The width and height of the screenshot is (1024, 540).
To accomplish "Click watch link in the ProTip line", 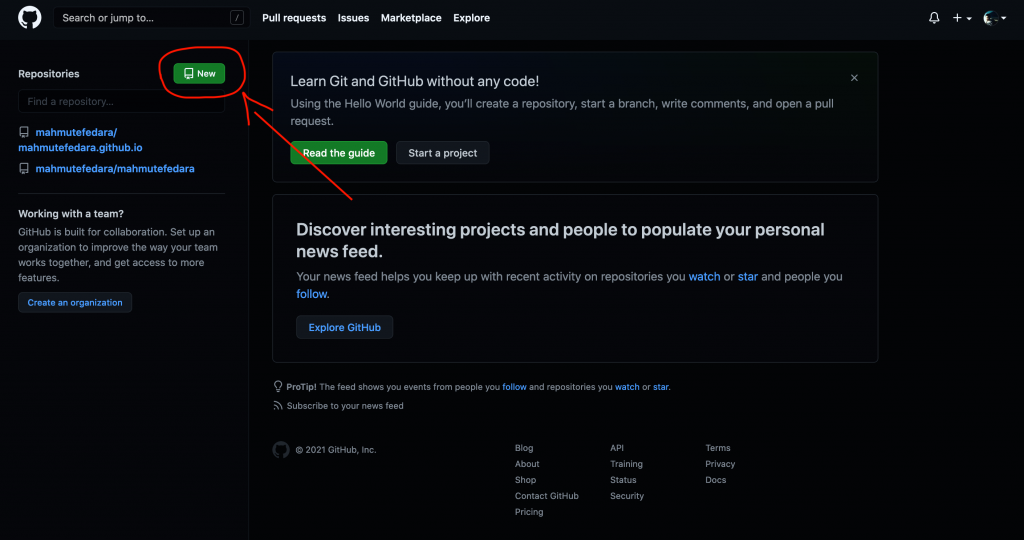I will [627, 387].
